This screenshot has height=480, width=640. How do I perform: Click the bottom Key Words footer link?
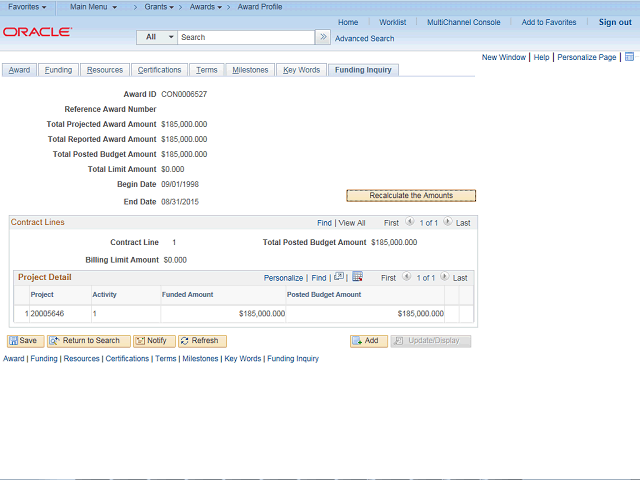pyautogui.click(x=243, y=358)
